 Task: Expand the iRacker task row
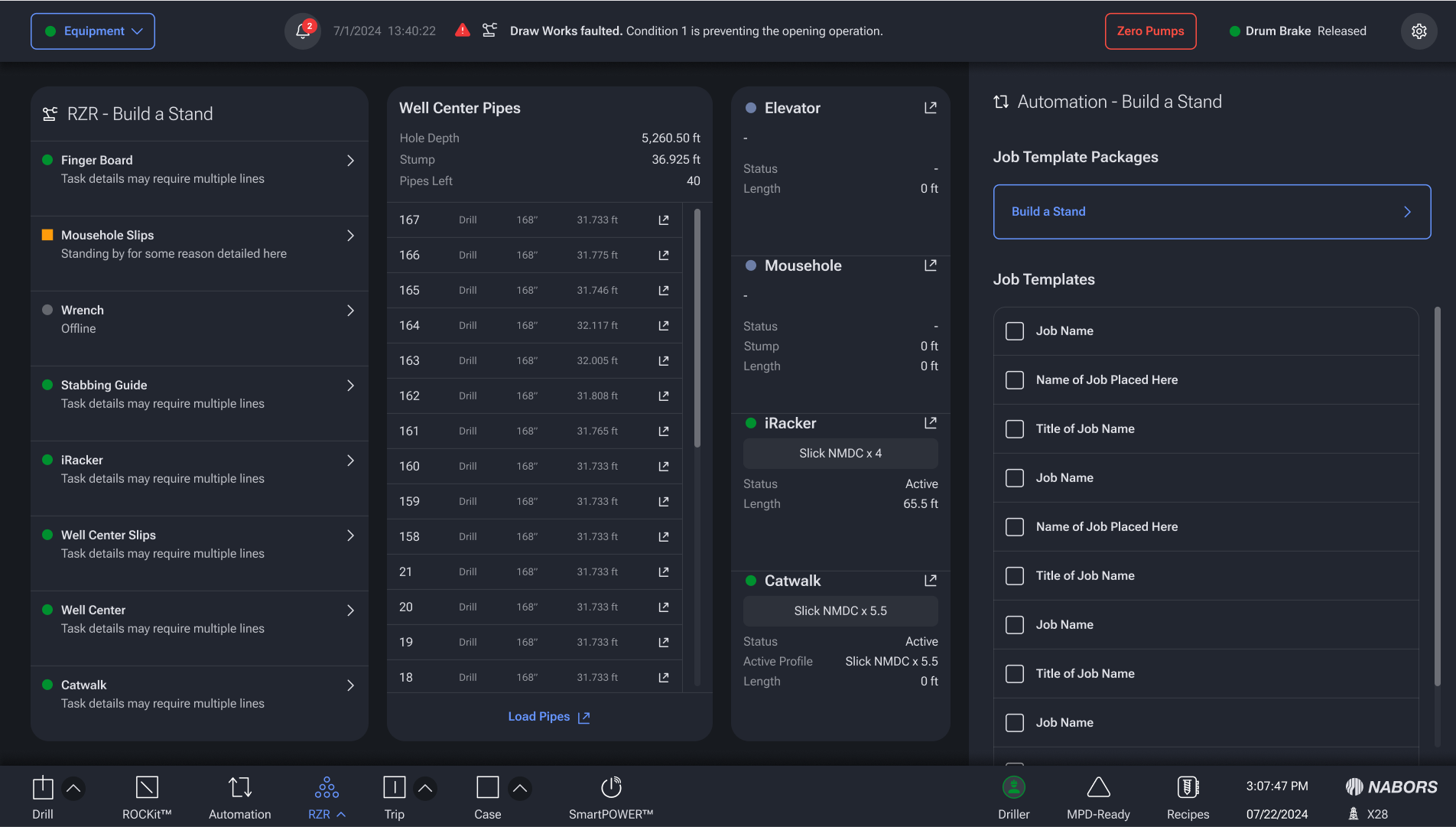click(199, 478)
